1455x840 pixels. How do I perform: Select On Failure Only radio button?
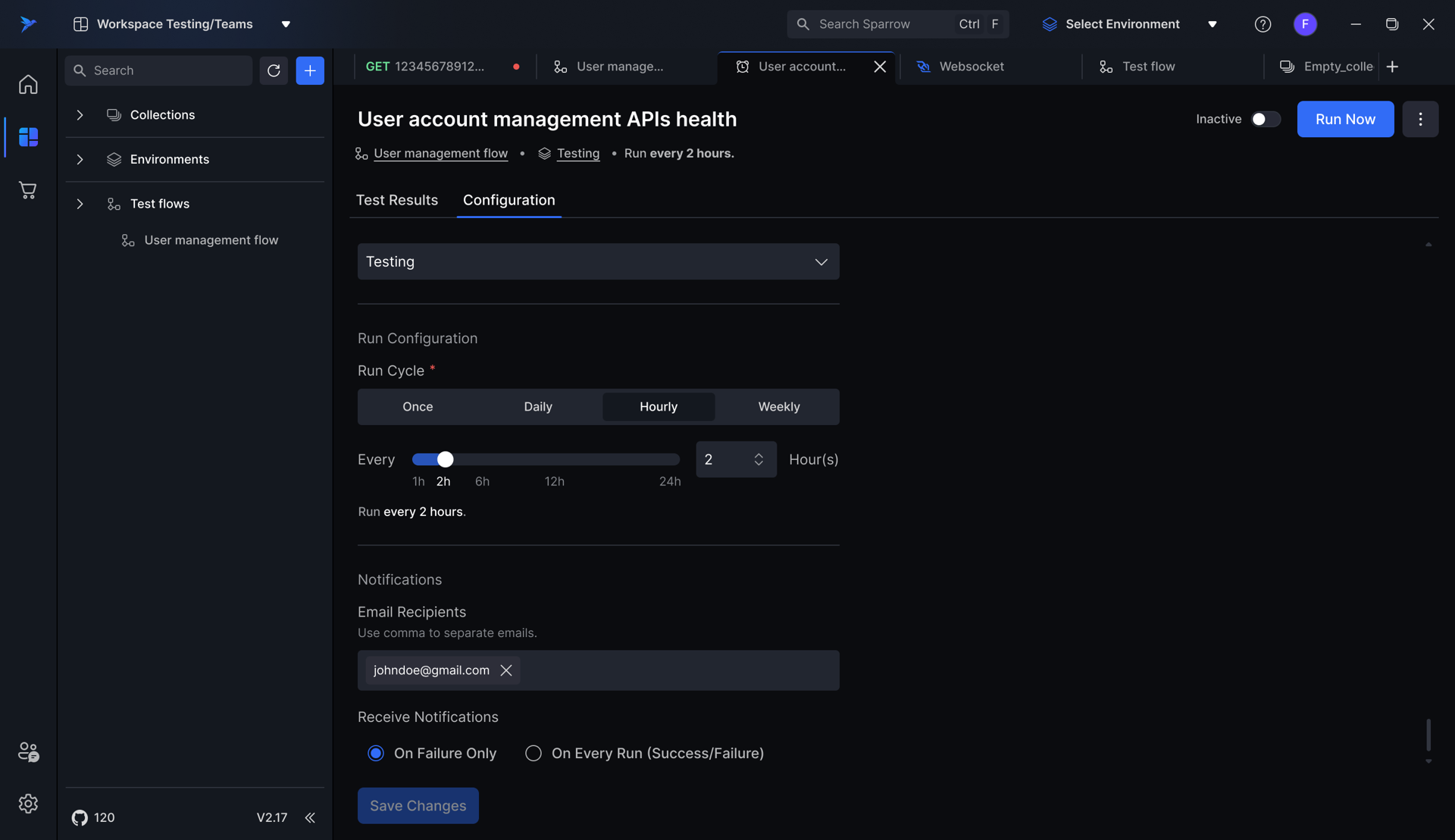click(376, 753)
